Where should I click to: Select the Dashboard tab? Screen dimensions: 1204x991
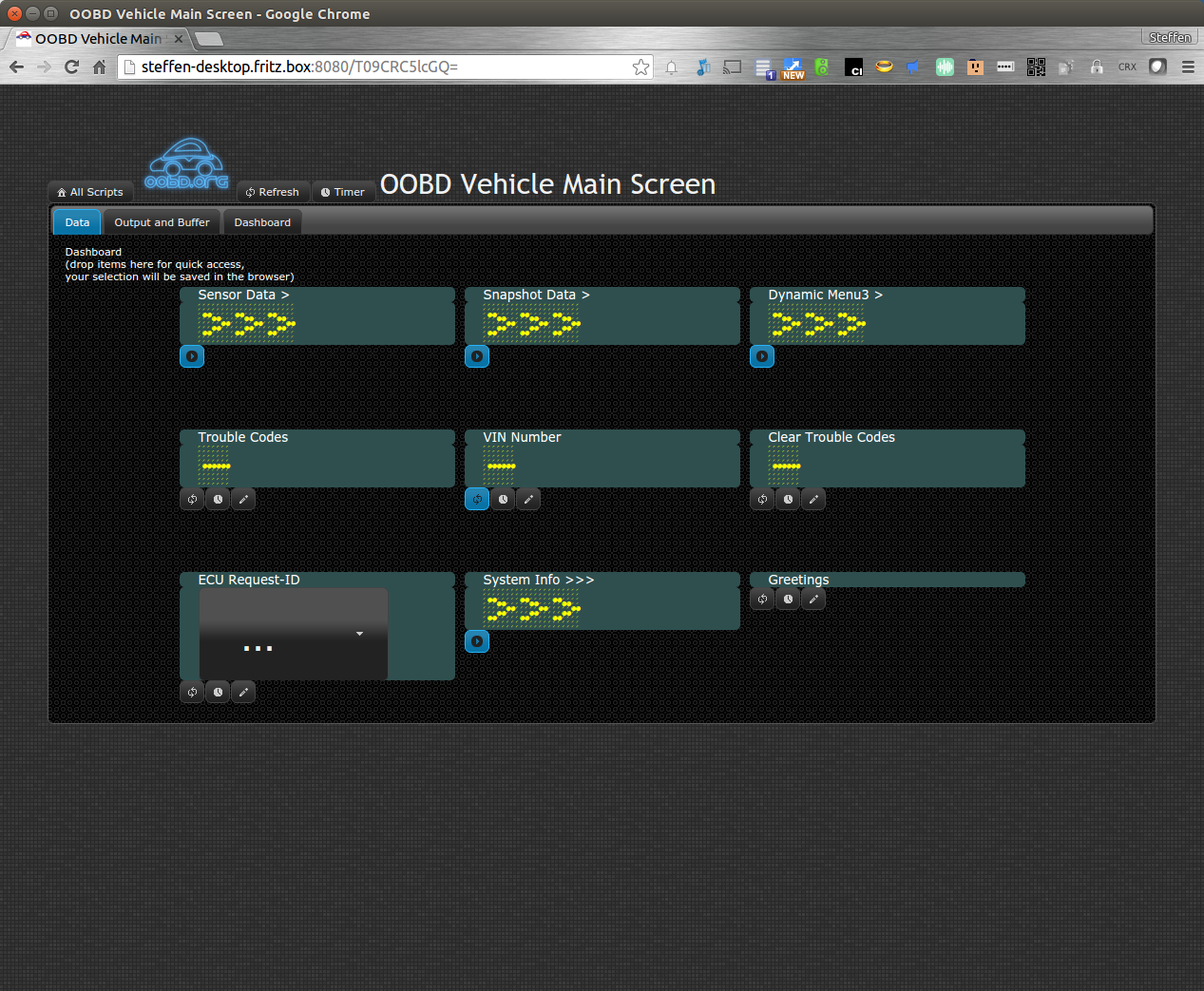pos(262,222)
